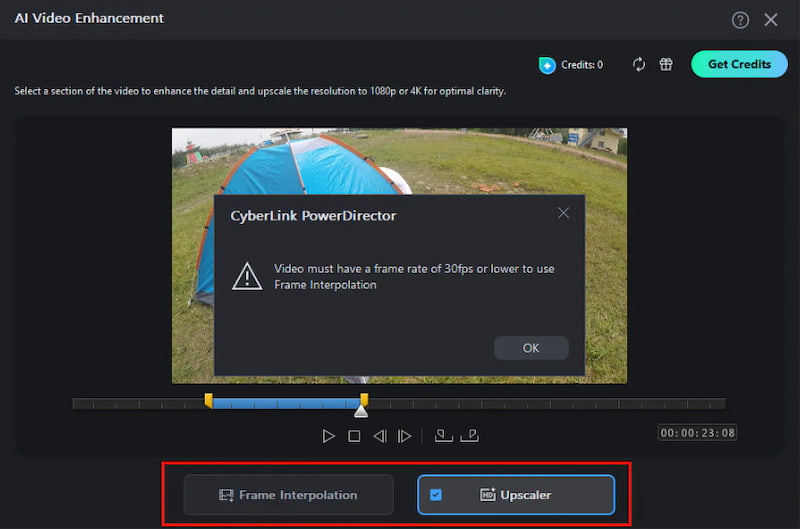Click the AI Video Enhancement title text

click(89, 18)
